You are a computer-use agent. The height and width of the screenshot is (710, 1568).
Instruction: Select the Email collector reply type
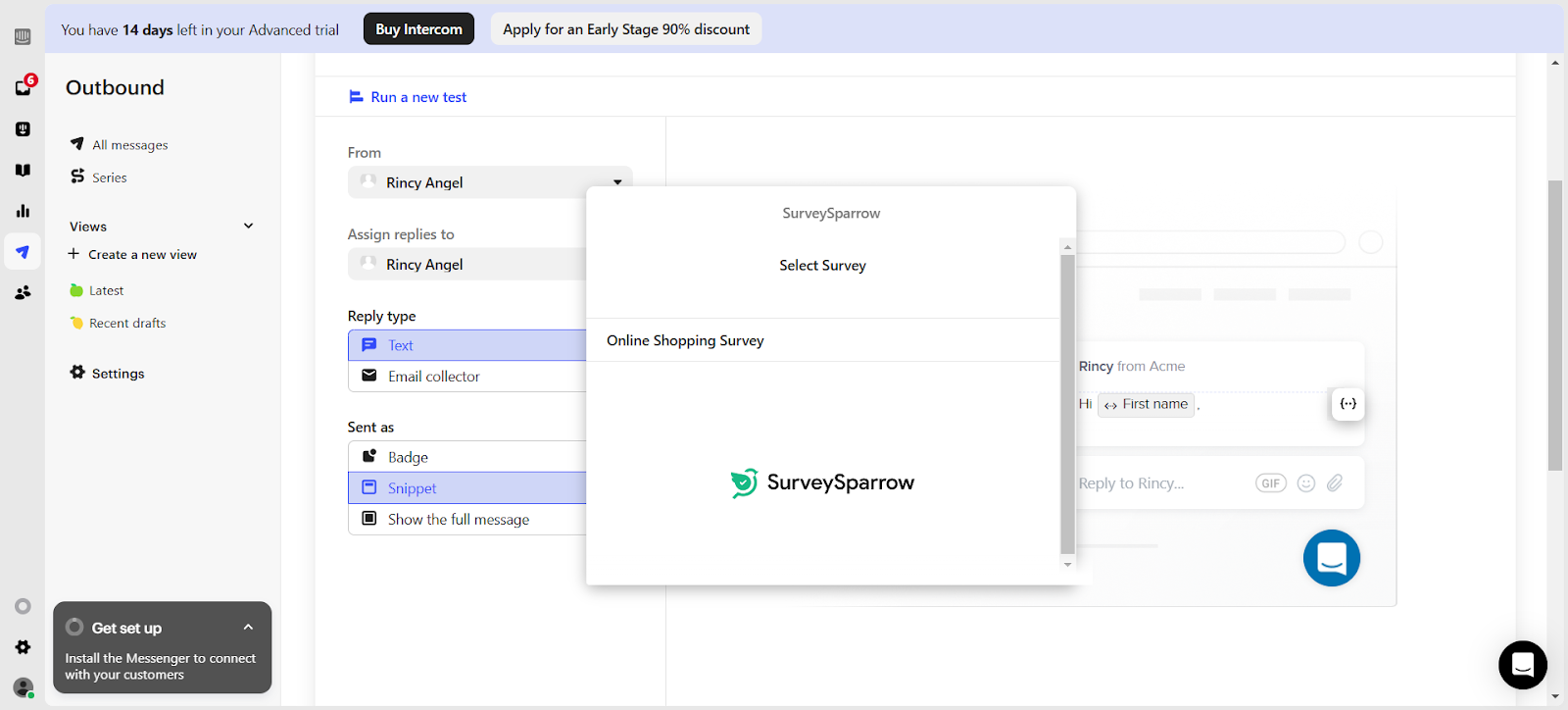(x=466, y=377)
